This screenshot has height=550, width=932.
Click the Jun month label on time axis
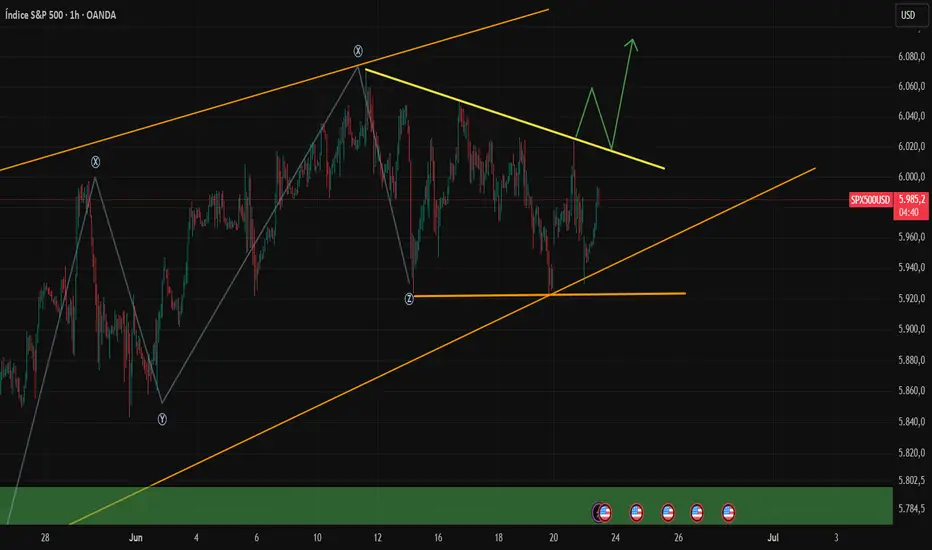pyautogui.click(x=136, y=538)
